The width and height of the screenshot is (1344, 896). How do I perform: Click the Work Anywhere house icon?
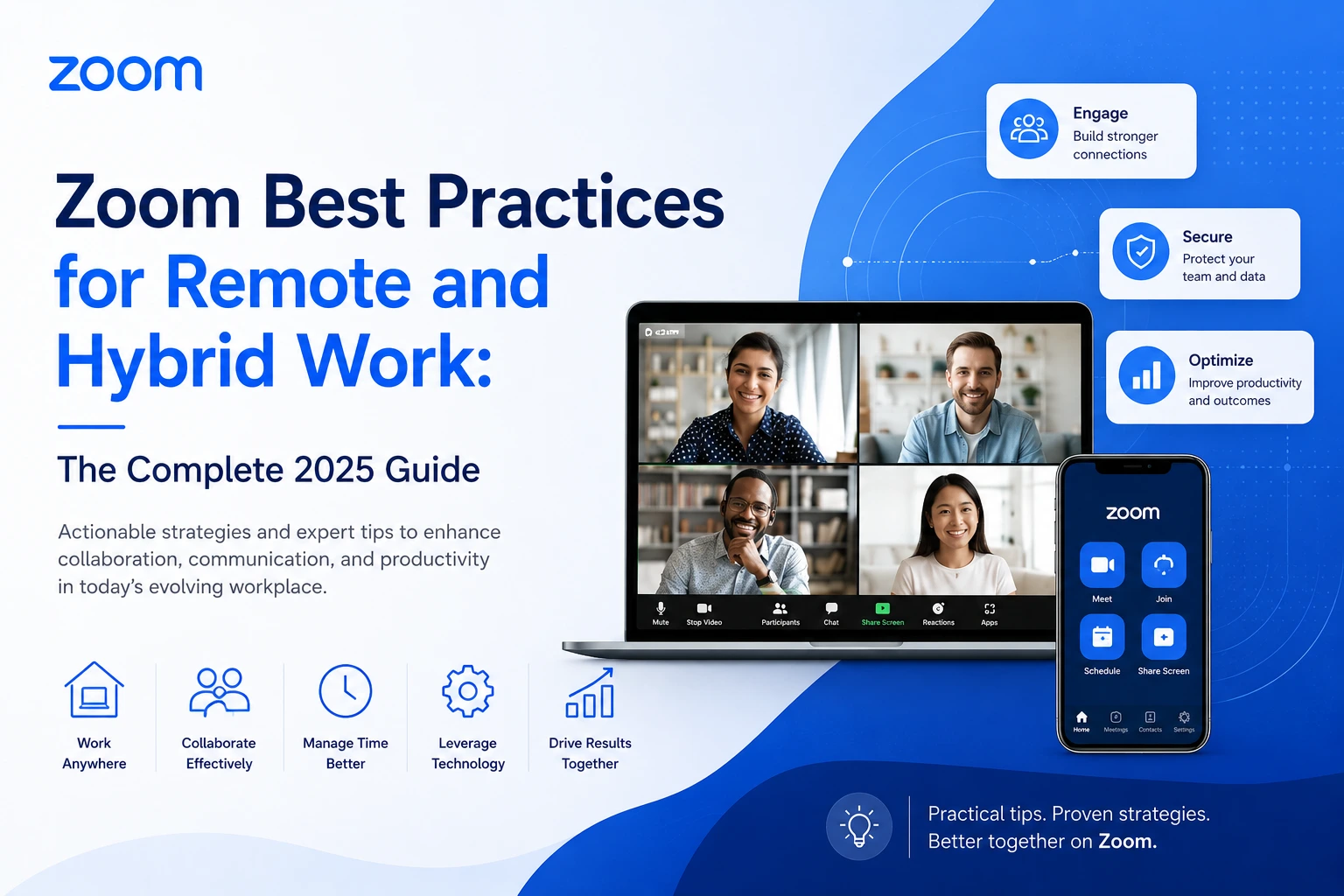pos(94,690)
